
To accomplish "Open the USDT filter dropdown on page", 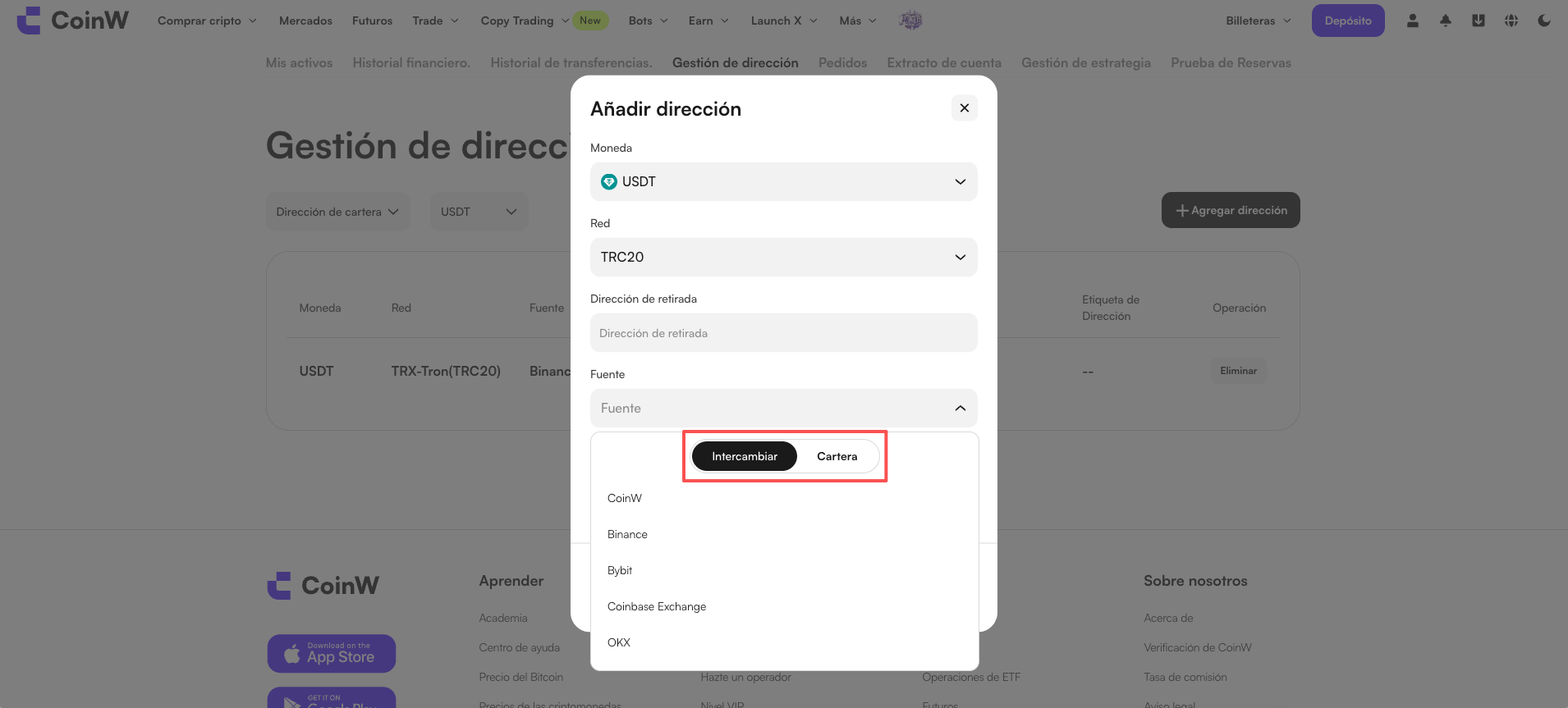I will 479,212.
